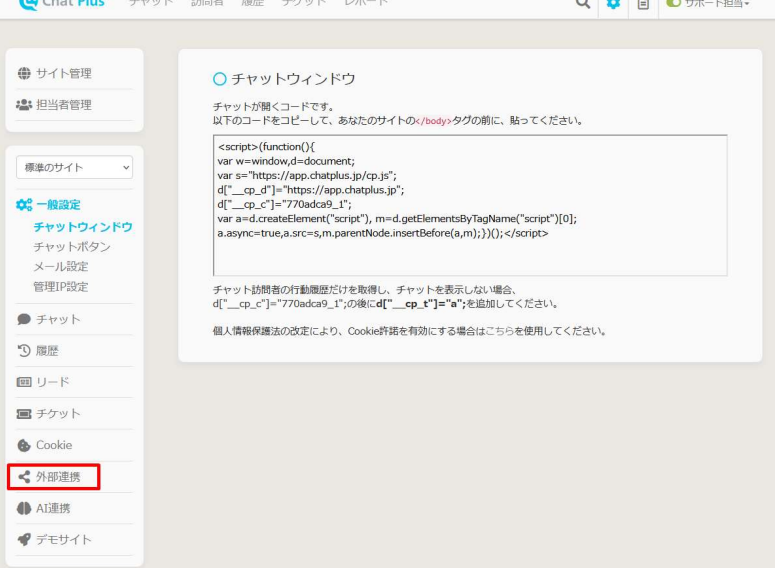Image resolution: width=775 pixels, height=568 pixels.
Task: Open the リード section in sidebar
Action: tap(52, 382)
